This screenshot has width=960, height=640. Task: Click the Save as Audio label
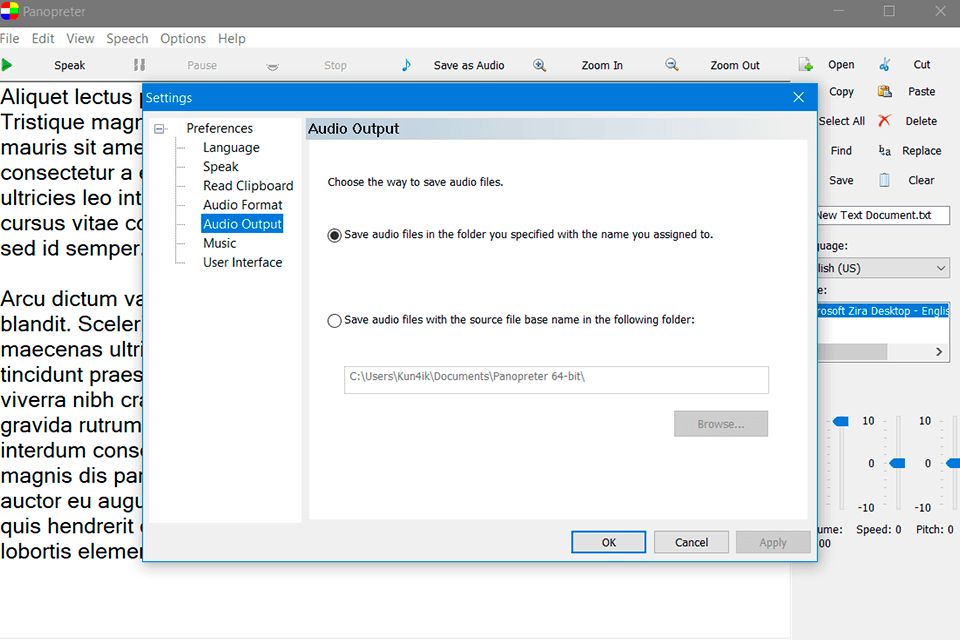click(x=469, y=65)
